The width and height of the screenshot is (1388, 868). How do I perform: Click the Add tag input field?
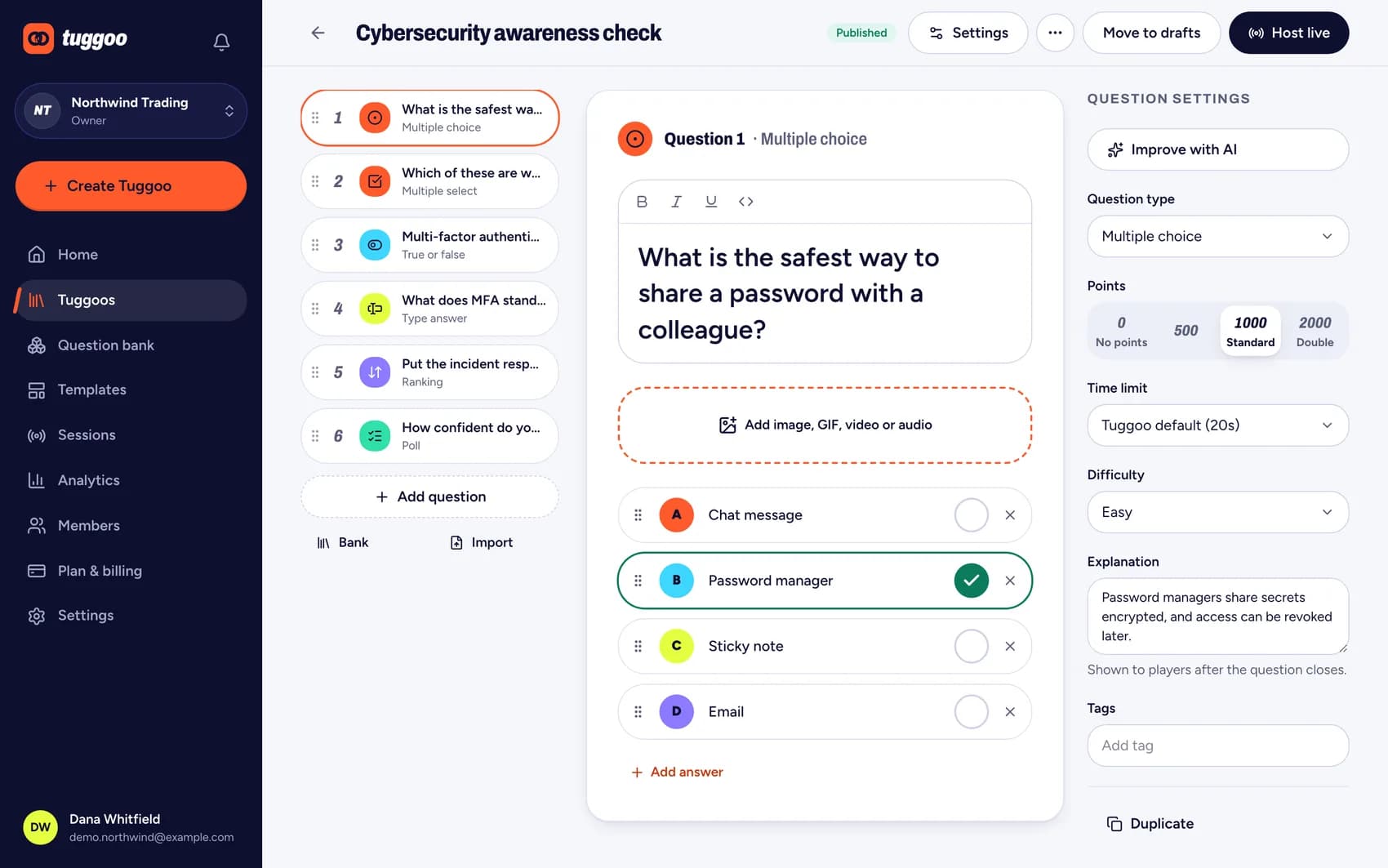pyautogui.click(x=1217, y=746)
